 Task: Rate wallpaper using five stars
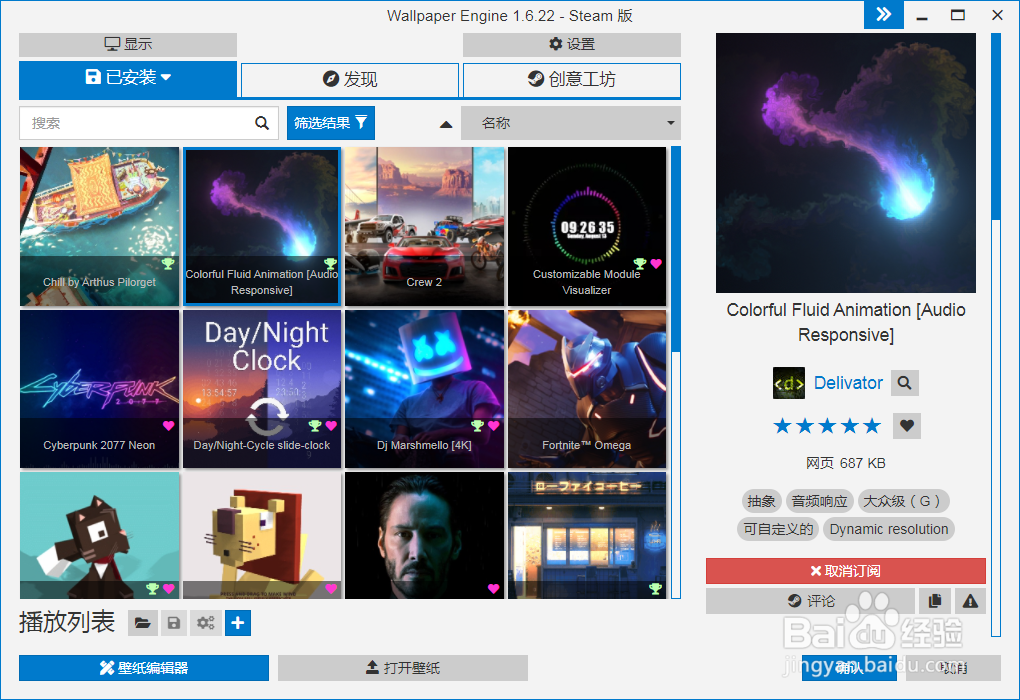coord(827,426)
